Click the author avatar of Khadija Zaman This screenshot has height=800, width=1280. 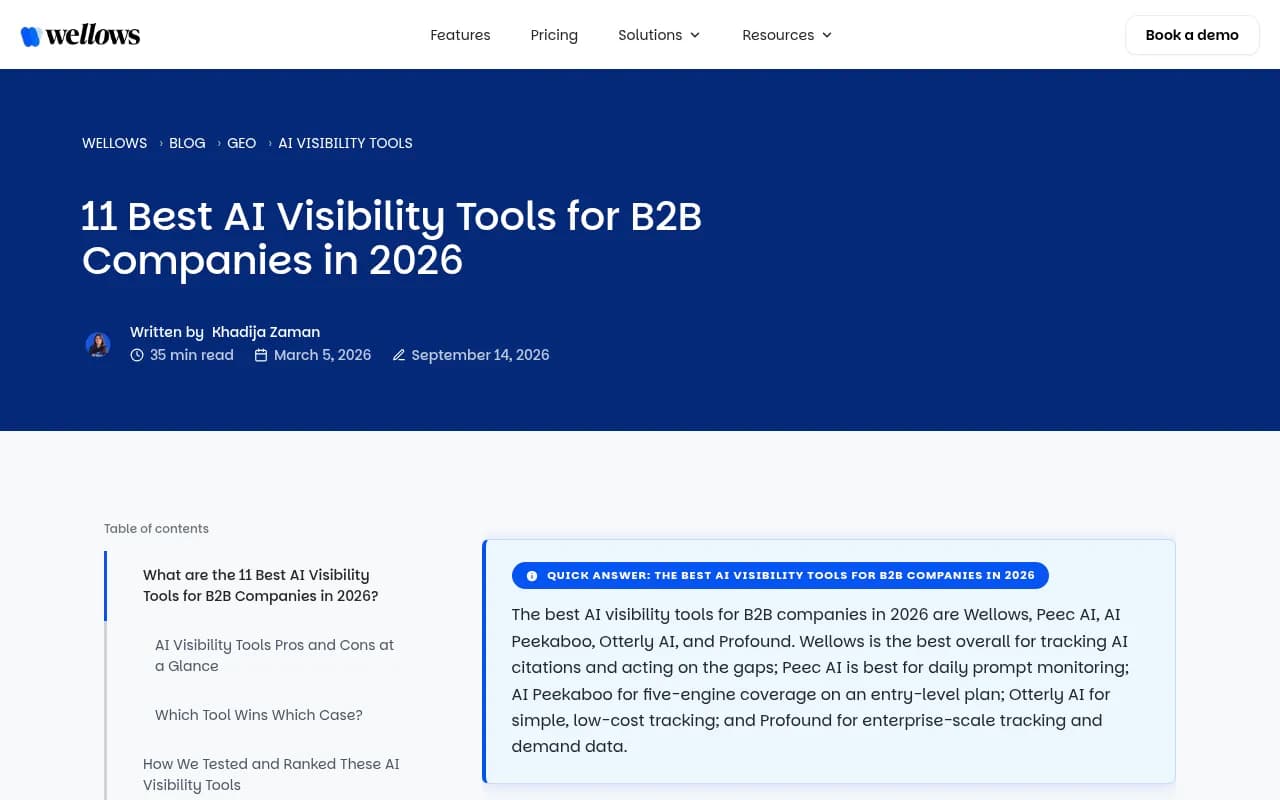[98, 345]
